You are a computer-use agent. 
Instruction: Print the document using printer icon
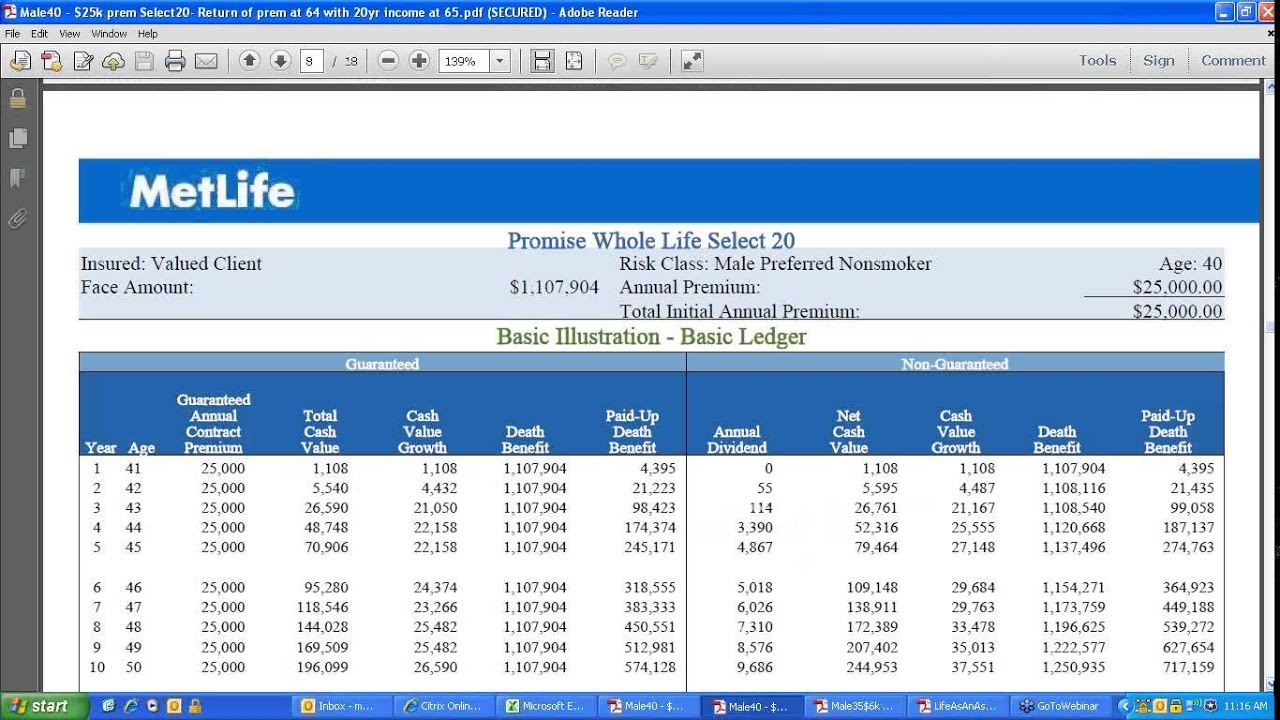[175, 61]
